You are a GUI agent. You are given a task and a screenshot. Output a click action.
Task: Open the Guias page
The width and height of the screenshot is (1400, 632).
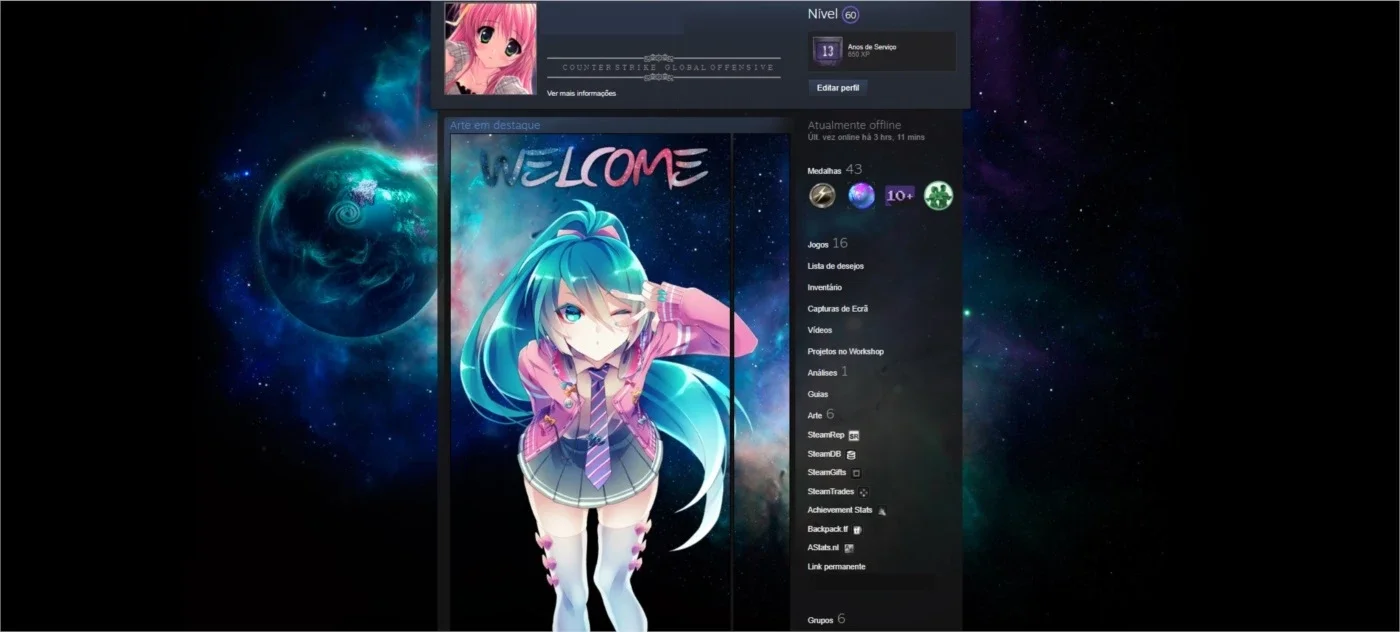coord(818,394)
